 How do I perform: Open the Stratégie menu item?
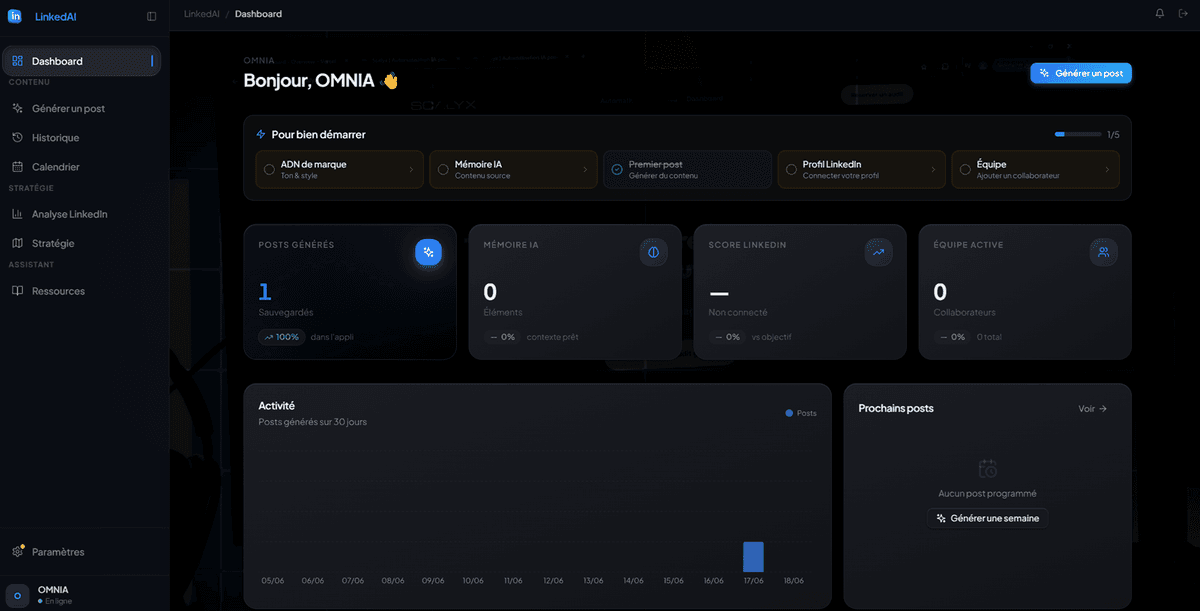pos(81,243)
